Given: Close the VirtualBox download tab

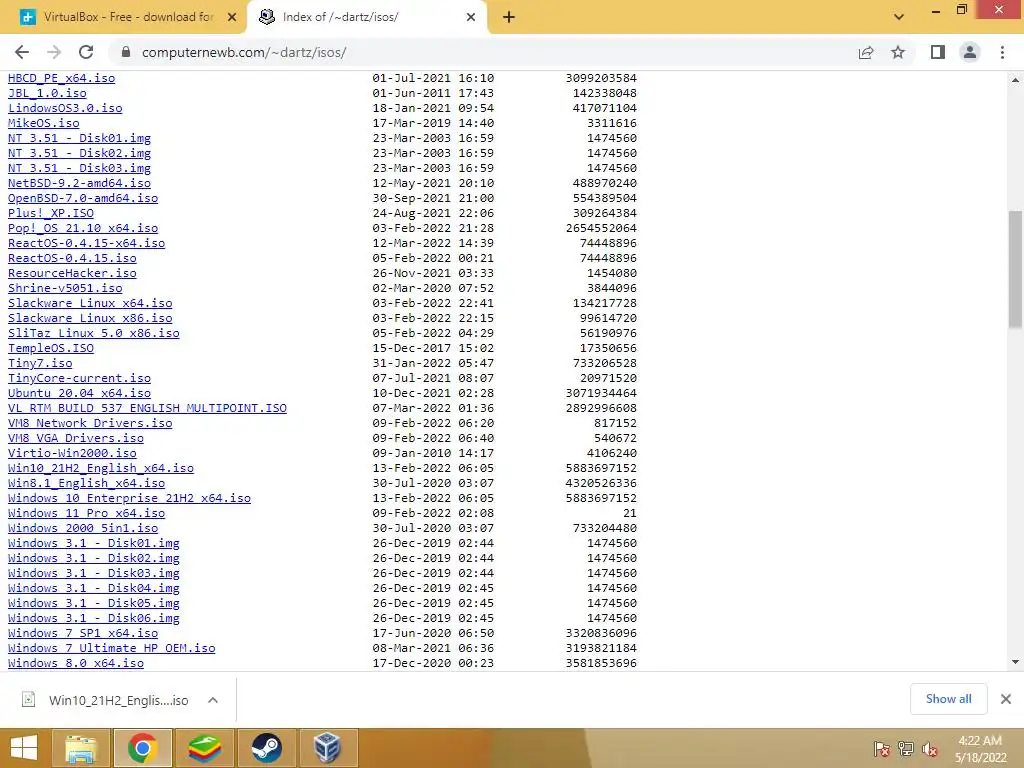Looking at the screenshot, I should click(232, 18).
